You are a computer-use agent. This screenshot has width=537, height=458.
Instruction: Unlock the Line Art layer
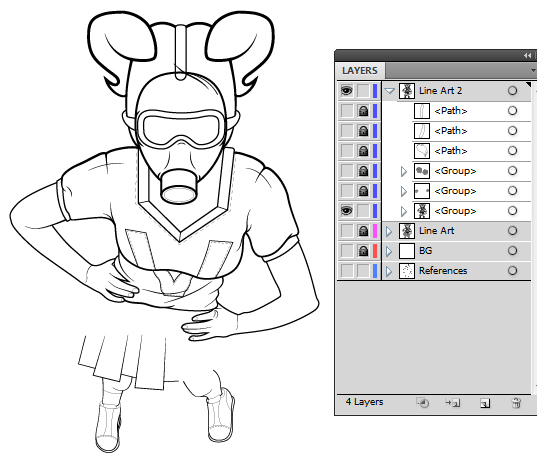(x=363, y=231)
